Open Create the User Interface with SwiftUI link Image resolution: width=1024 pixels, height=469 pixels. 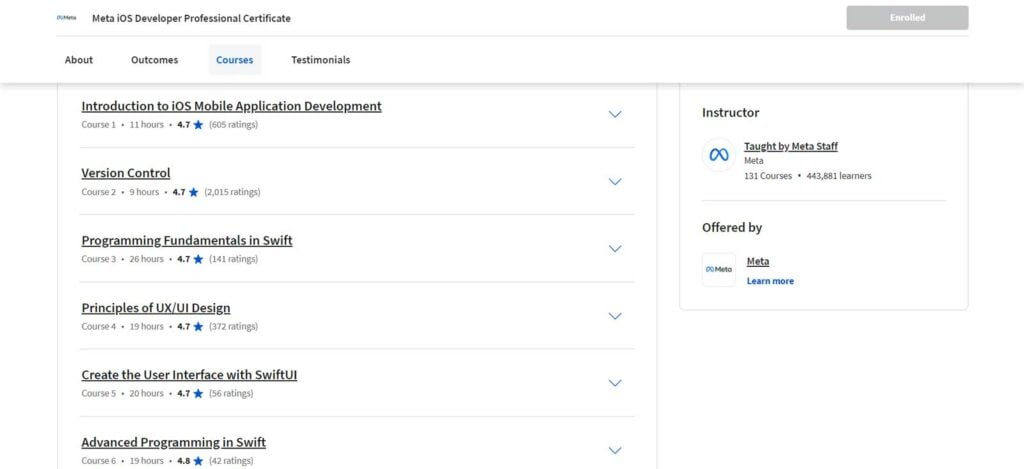pyautogui.click(x=189, y=375)
